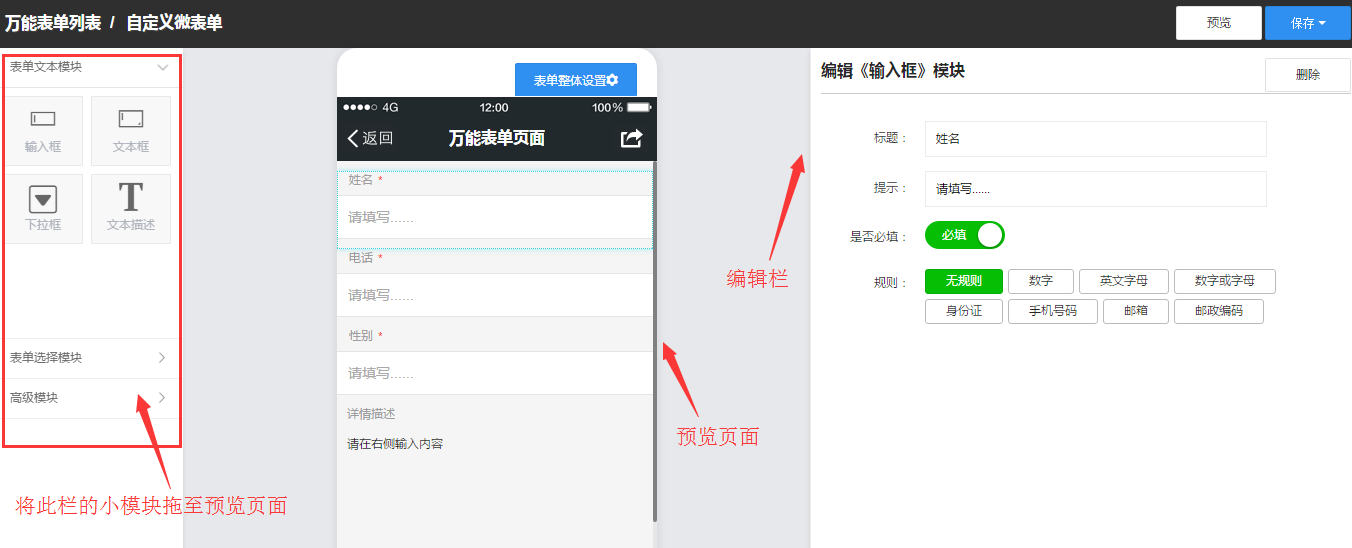
Task: Go to 万能表单列表 breadcrumb
Action: click(x=53, y=23)
